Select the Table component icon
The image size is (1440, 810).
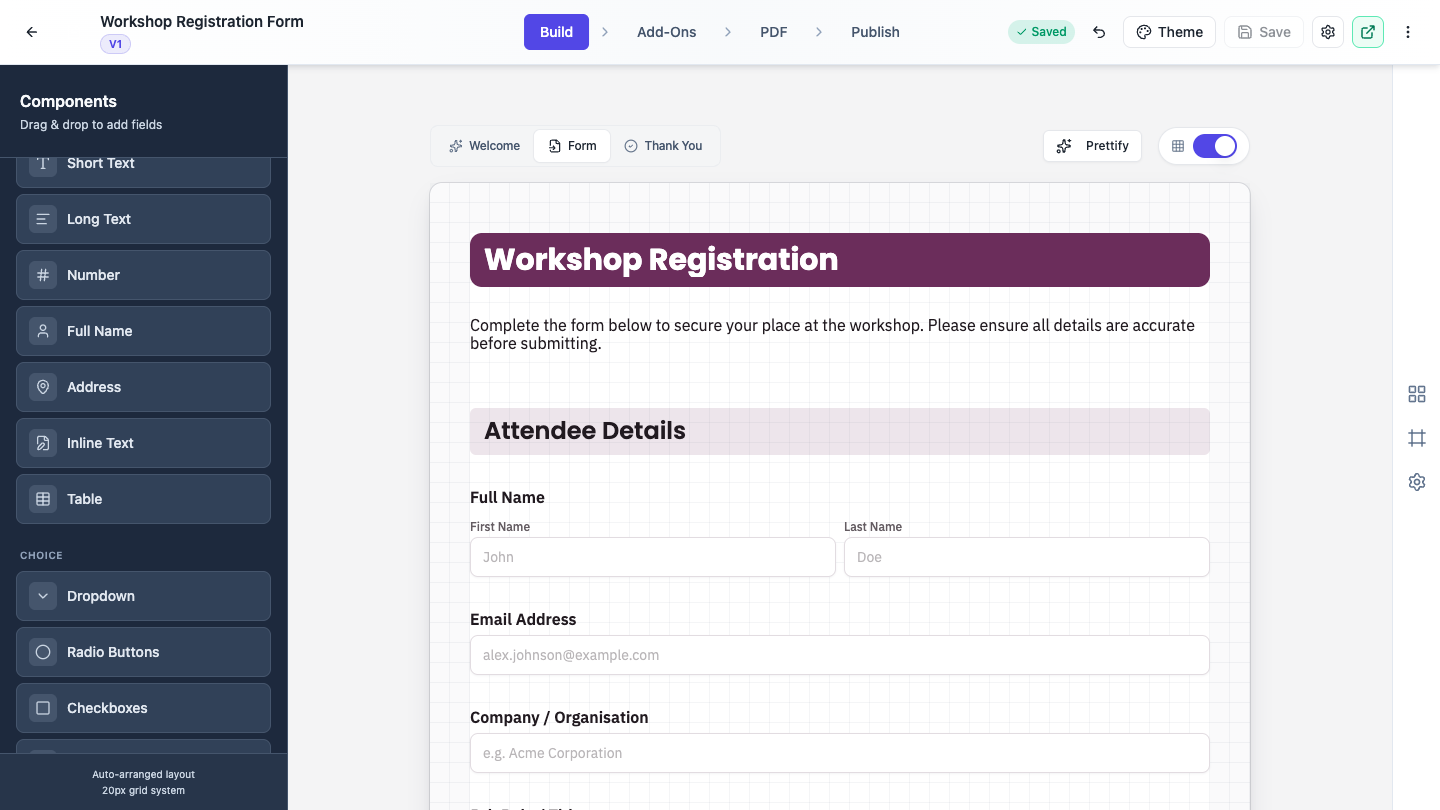(x=43, y=499)
